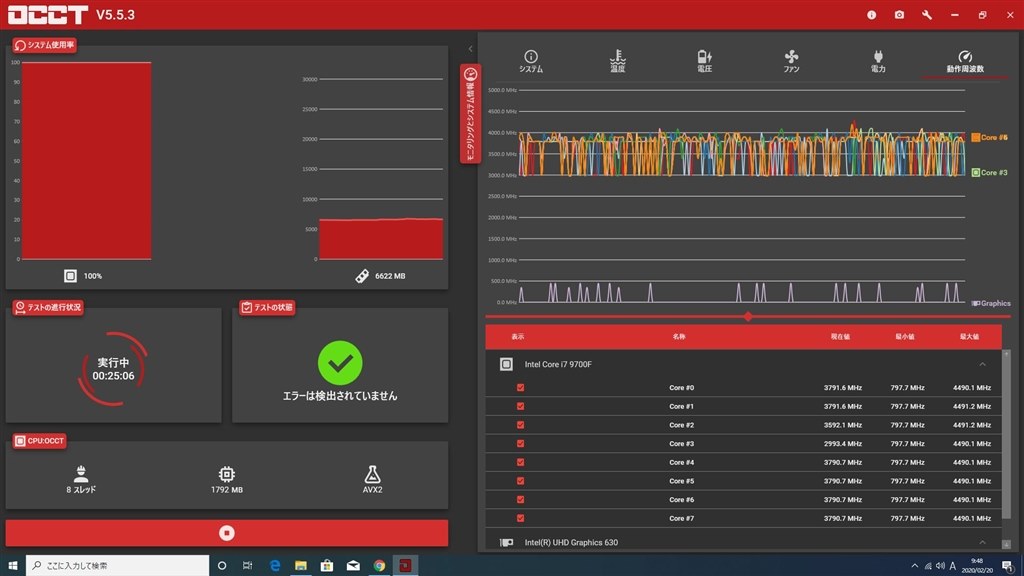Uncheck the Core #1 display checkbox
Viewport: 1024px width, 576px height.
tap(520, 406)
